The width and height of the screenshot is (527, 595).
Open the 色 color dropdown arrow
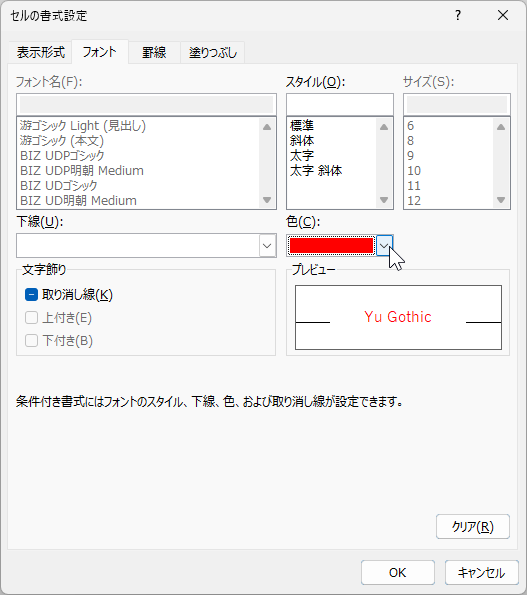pos(384,246)
